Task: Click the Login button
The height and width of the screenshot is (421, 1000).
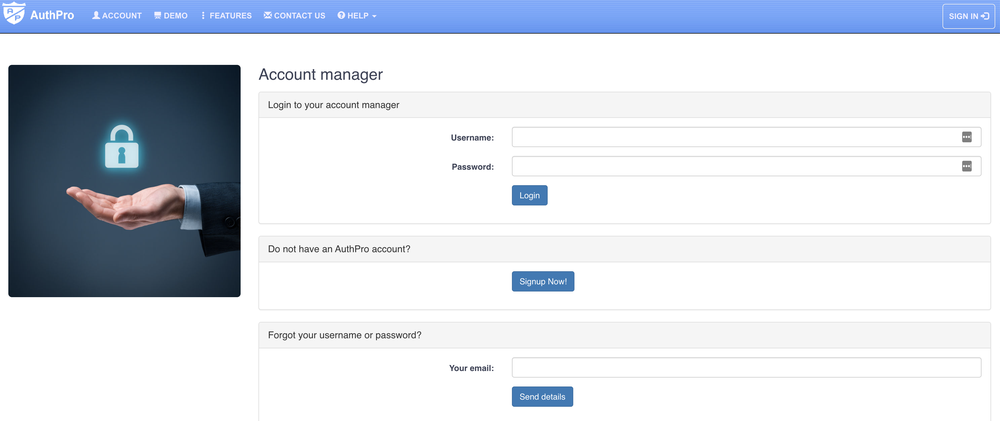Action: (x=529, y=195)
